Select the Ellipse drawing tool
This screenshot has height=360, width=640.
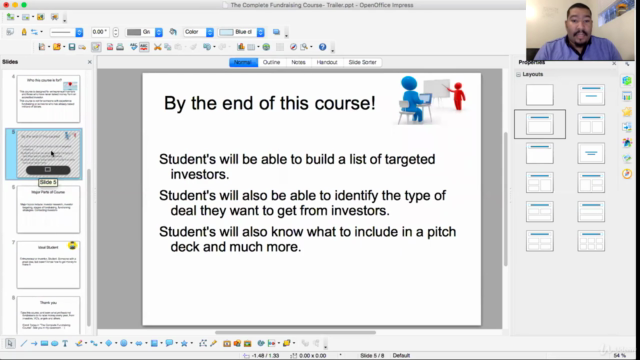tap(54, 343)
